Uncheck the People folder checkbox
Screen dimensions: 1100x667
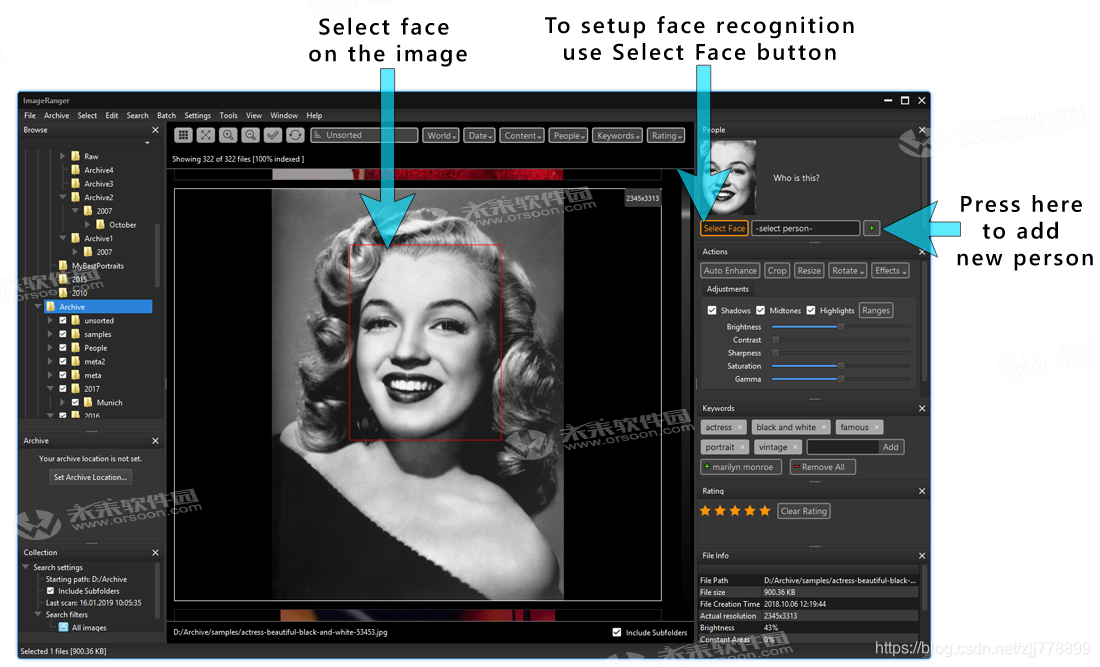[63, 348]
